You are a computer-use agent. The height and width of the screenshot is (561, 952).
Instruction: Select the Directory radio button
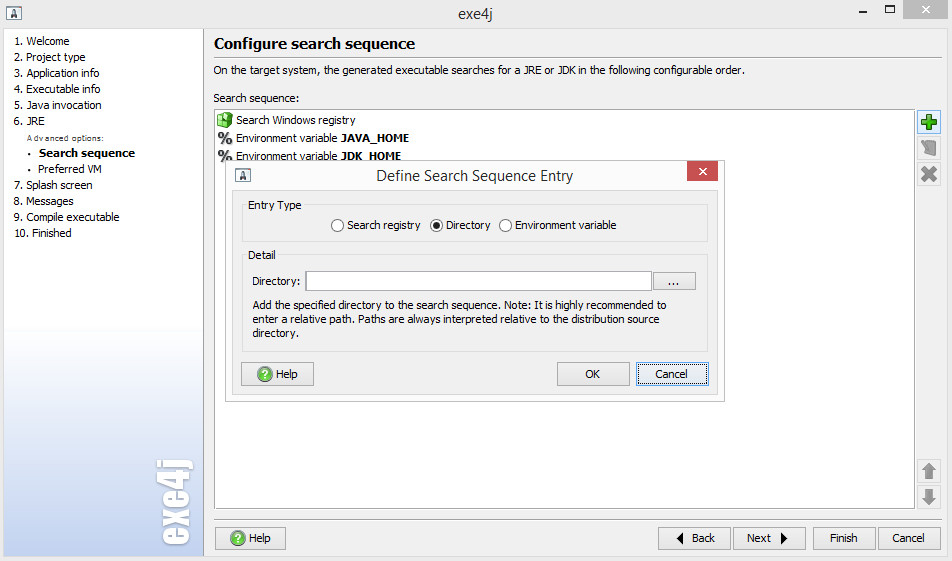(x=436, y=225)
